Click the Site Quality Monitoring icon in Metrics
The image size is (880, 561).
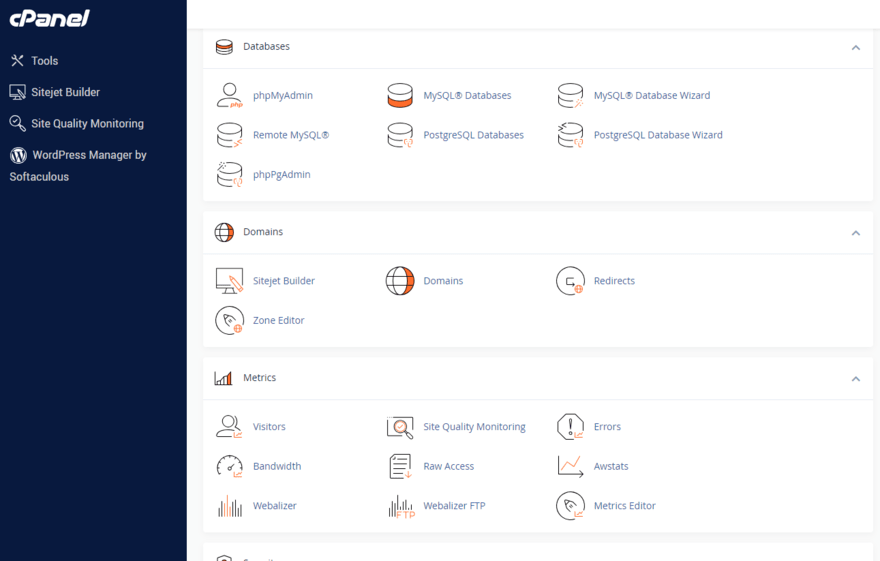pos(400,427)
